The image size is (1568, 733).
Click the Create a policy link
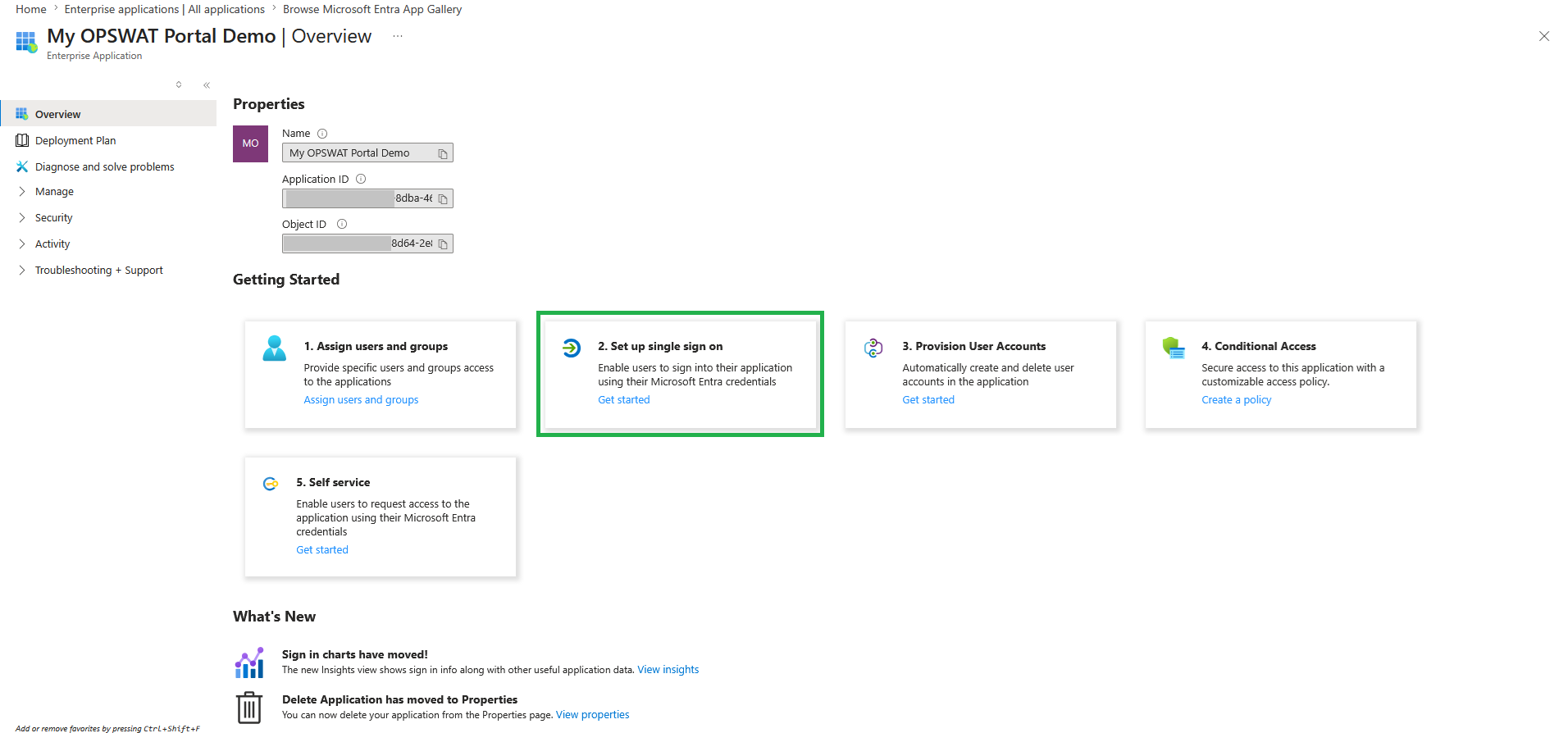tap(1237, 400)
